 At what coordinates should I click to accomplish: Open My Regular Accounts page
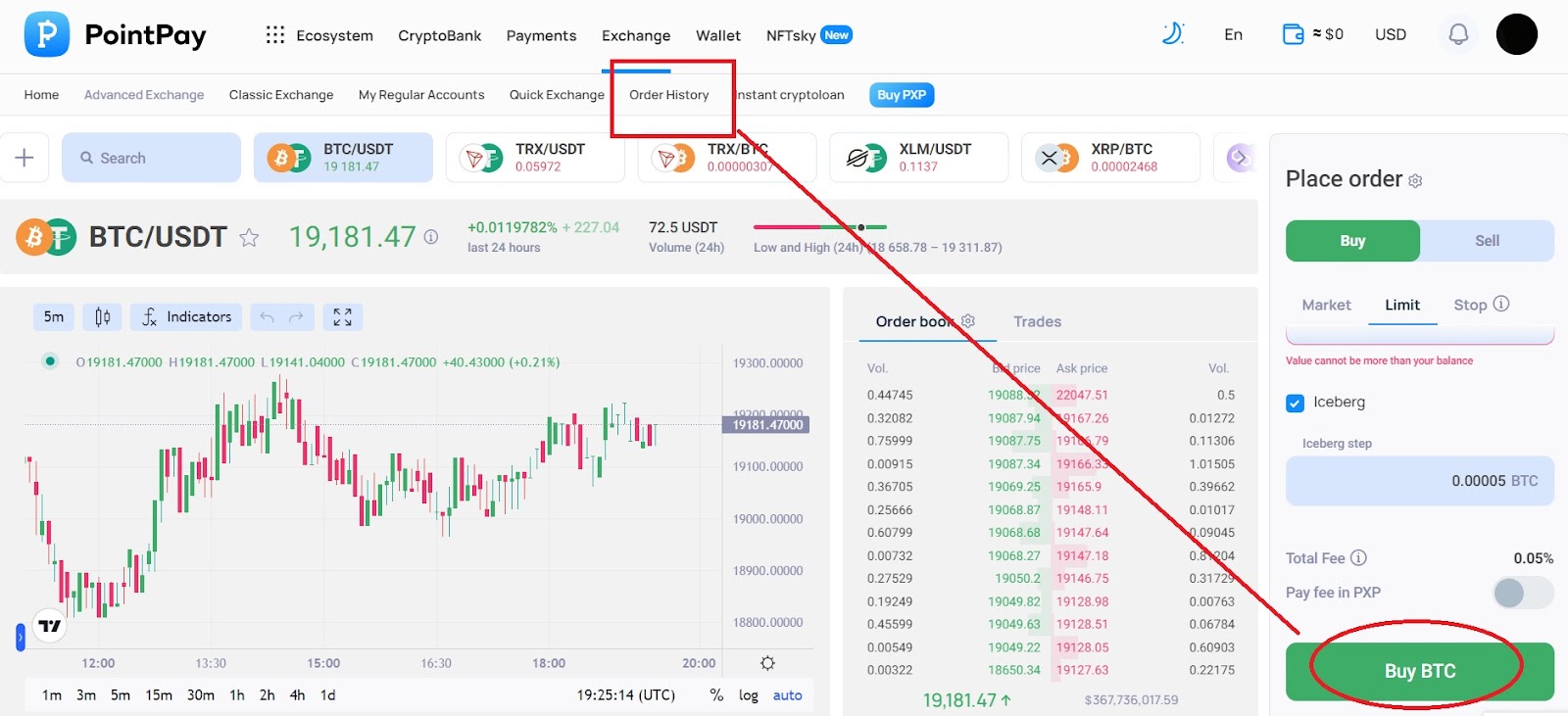[421, 95]
